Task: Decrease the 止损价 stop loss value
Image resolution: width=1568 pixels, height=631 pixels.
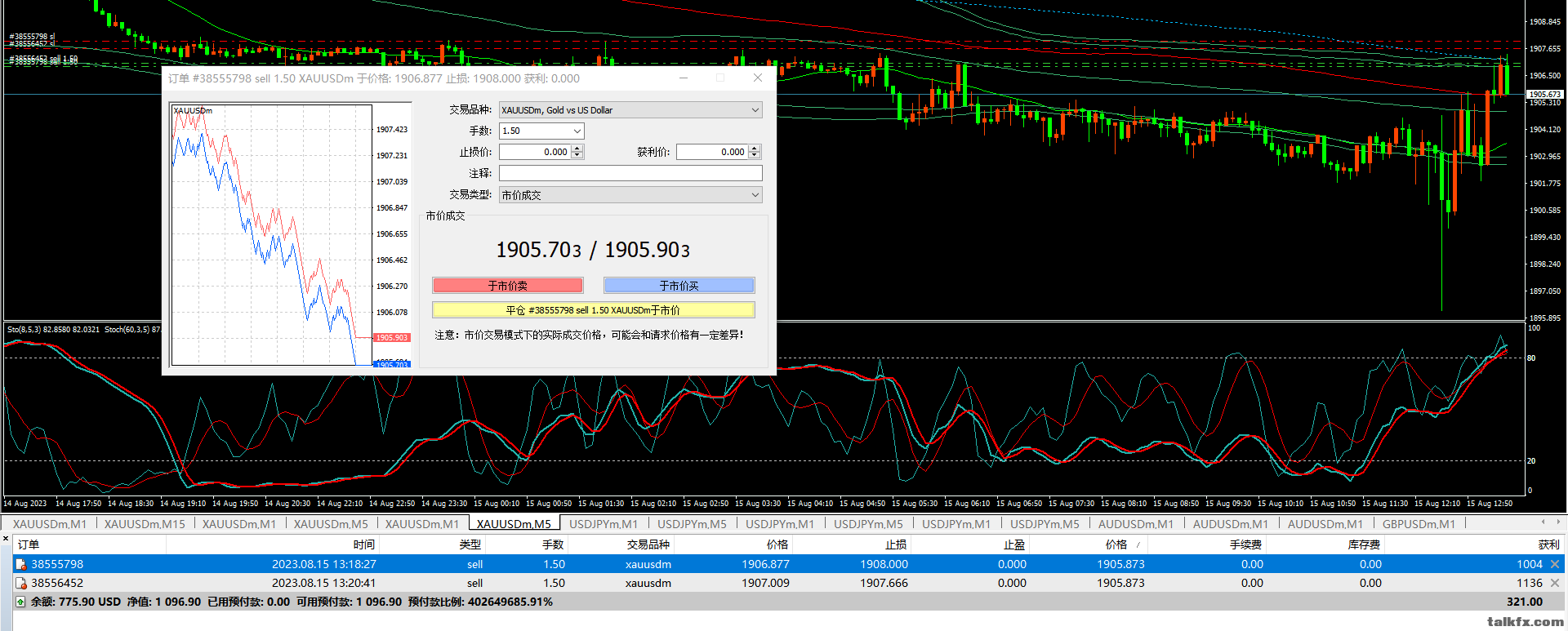Action: [577, 155]
